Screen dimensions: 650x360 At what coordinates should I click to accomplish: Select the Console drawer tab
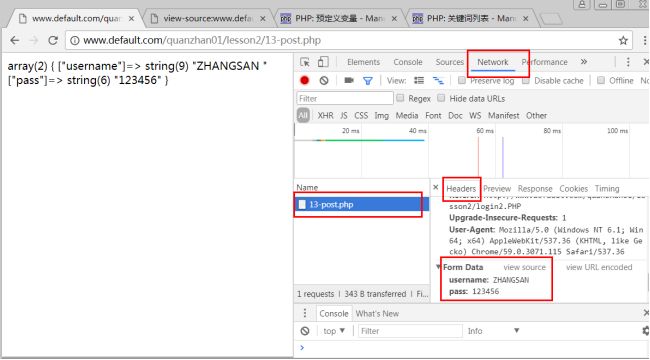[334, 314]
